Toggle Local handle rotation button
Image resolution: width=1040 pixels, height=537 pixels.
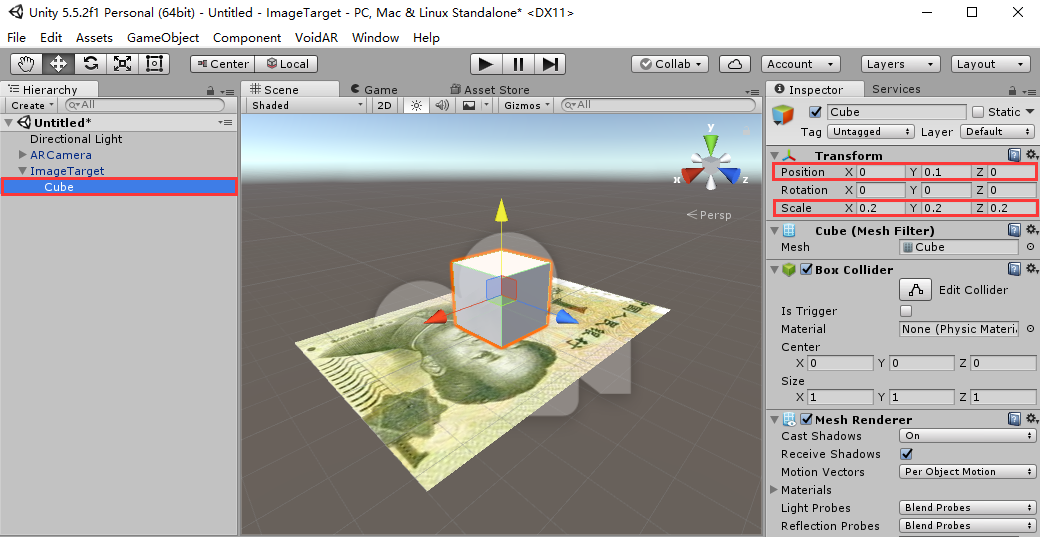[x=287, y=64]
